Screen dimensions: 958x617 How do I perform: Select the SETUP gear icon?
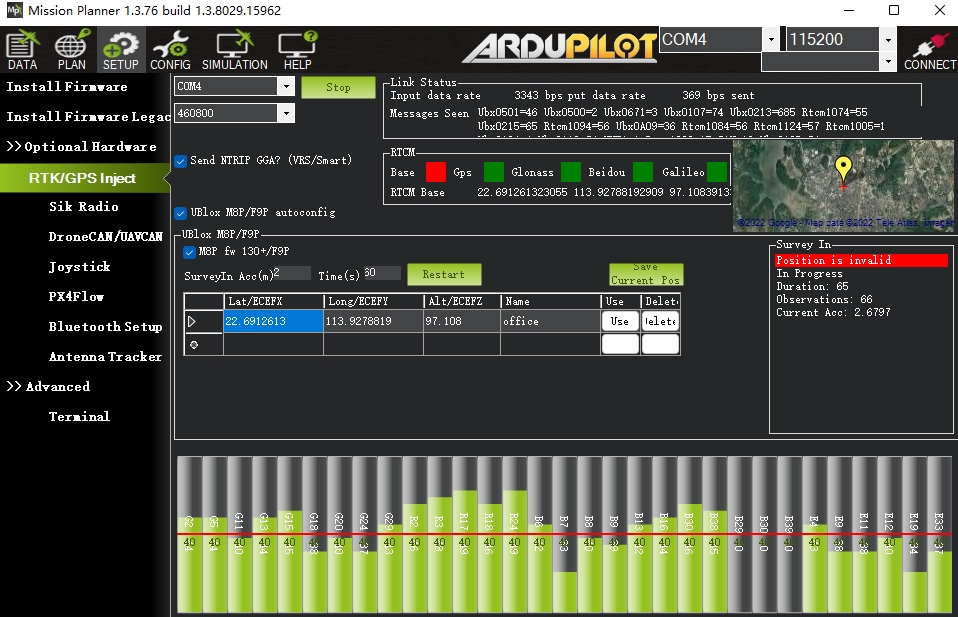pos(120,49)
